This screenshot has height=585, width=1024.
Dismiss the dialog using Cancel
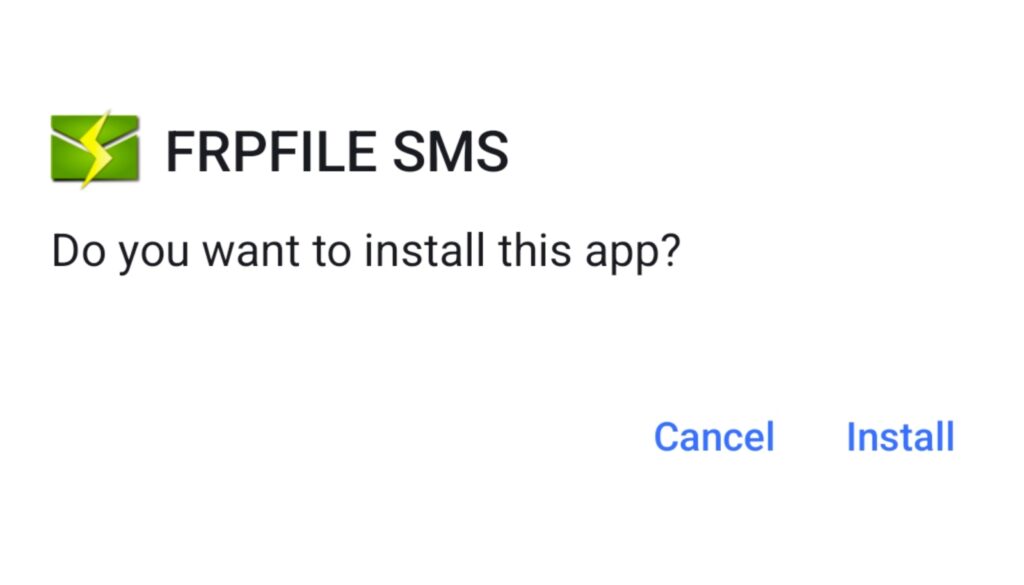point(714,437)
